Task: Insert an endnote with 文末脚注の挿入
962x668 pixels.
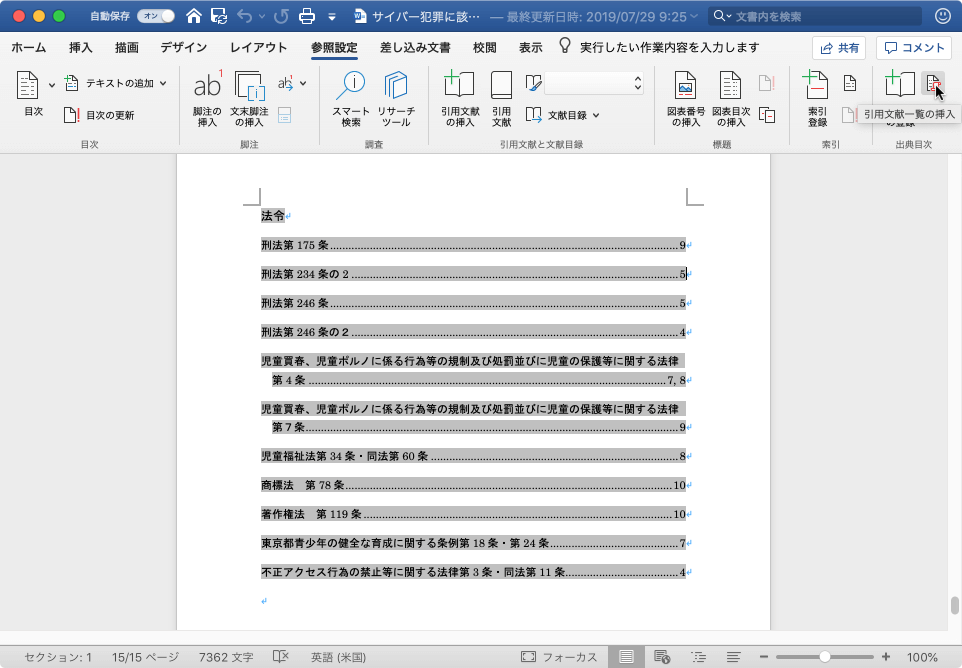Action: [x=249, y=99]
